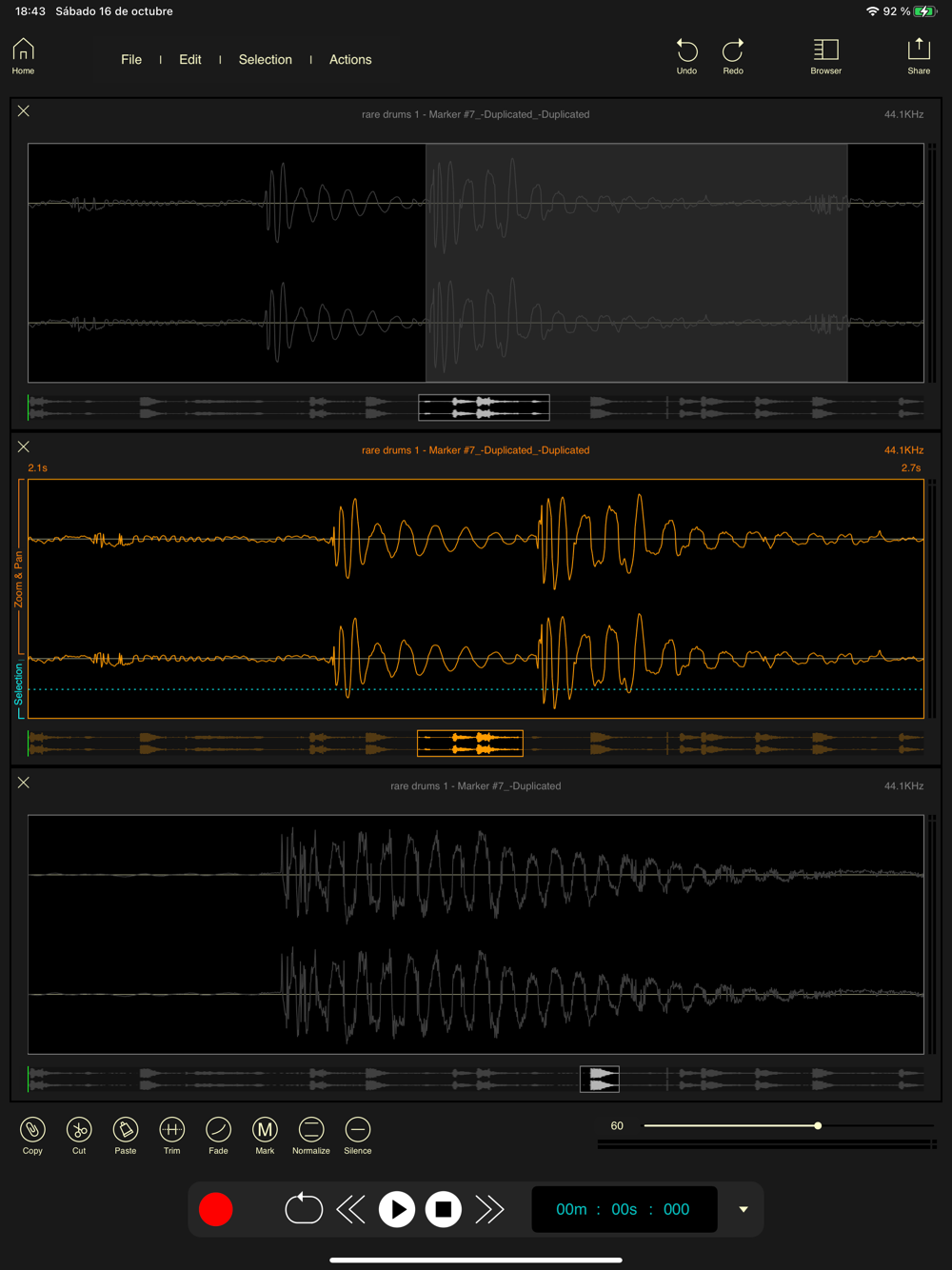Click the Copy tool icon
The image size is (952, 1270).
[x=32, y=1130]
